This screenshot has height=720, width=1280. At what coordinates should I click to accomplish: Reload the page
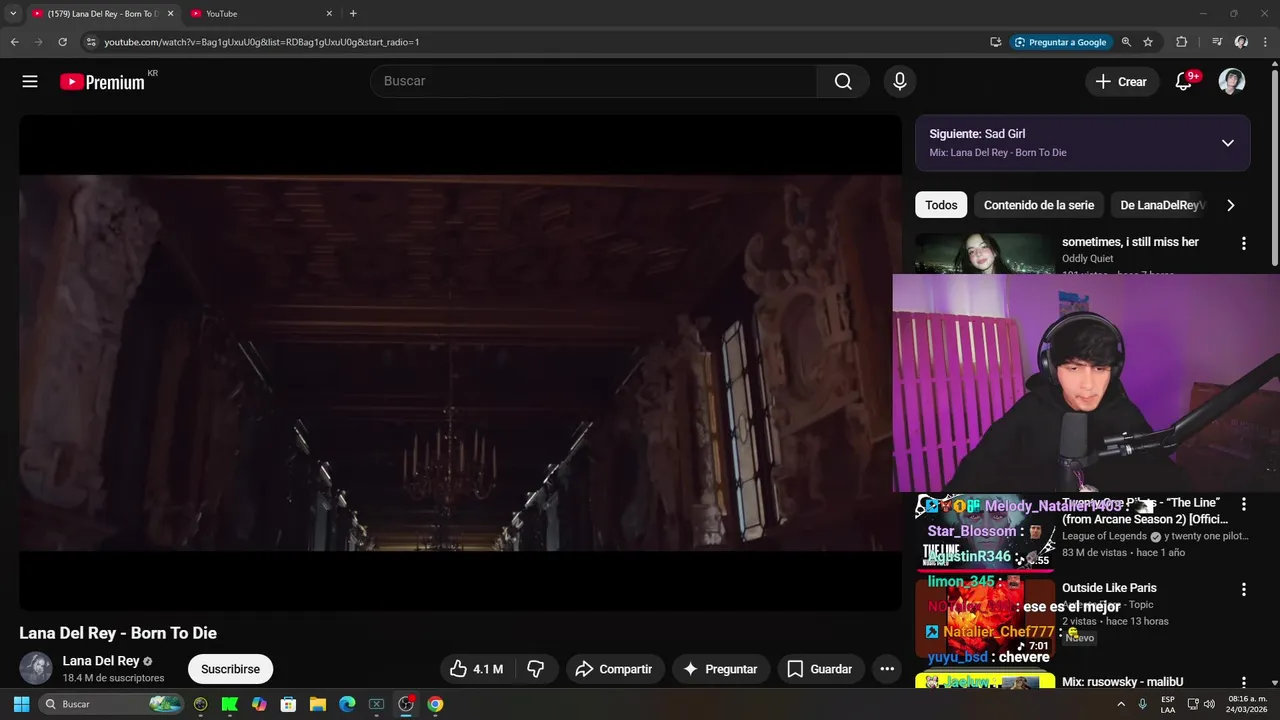(62, 42)
